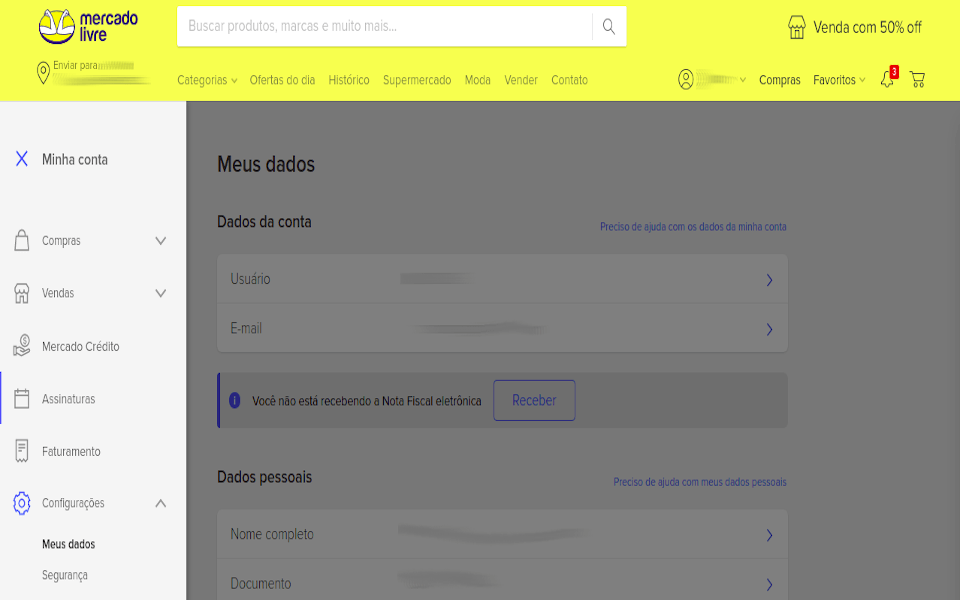Viewport: 960px width, 600px height.
Task: Open the Nome completo row chevron
Action: pyautogui.click(x=769, y=535)
